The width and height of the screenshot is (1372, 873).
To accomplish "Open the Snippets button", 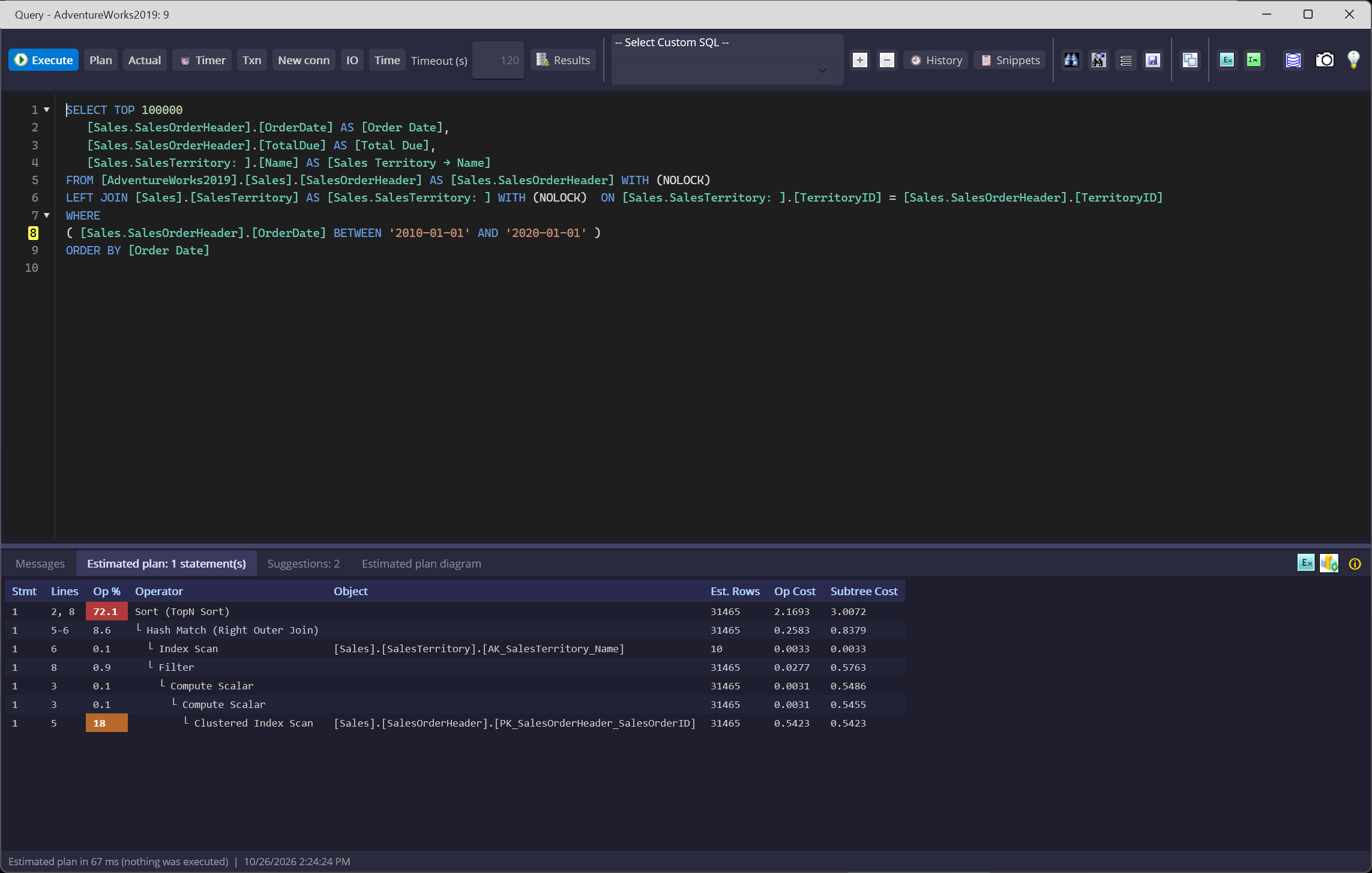I will click(1010, 60).
